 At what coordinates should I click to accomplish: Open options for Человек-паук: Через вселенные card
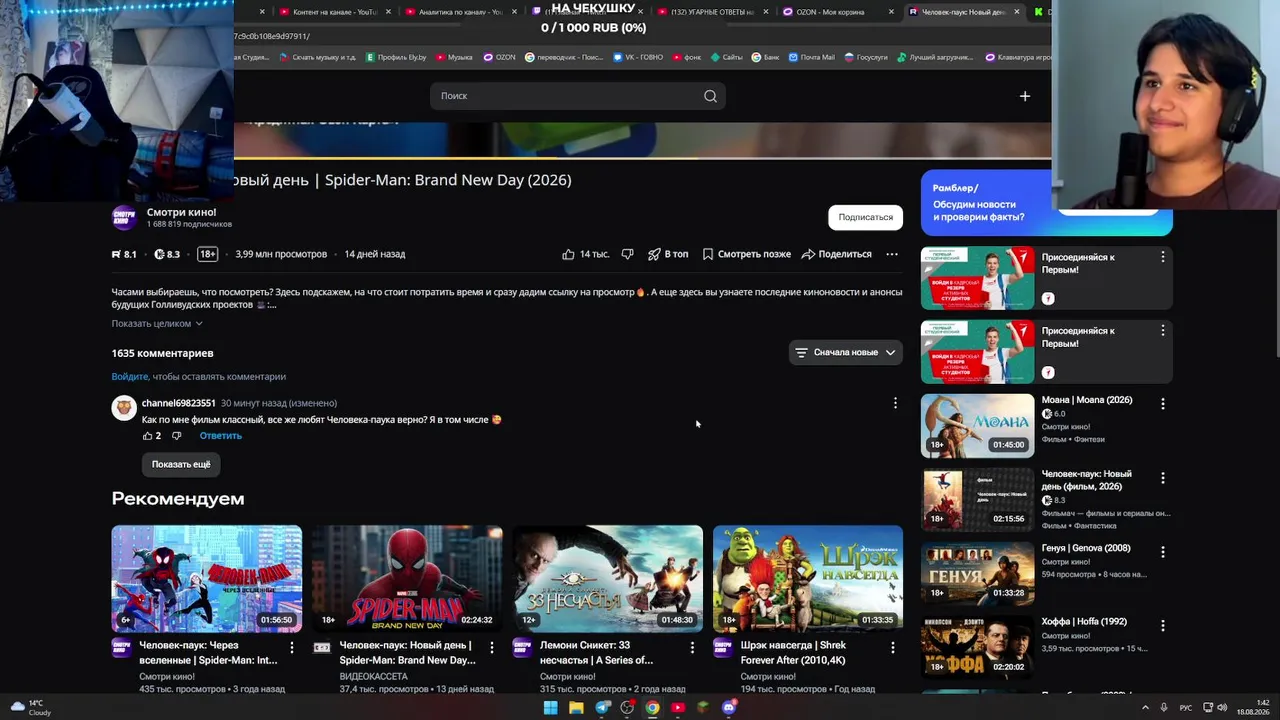tap(292, 648)
